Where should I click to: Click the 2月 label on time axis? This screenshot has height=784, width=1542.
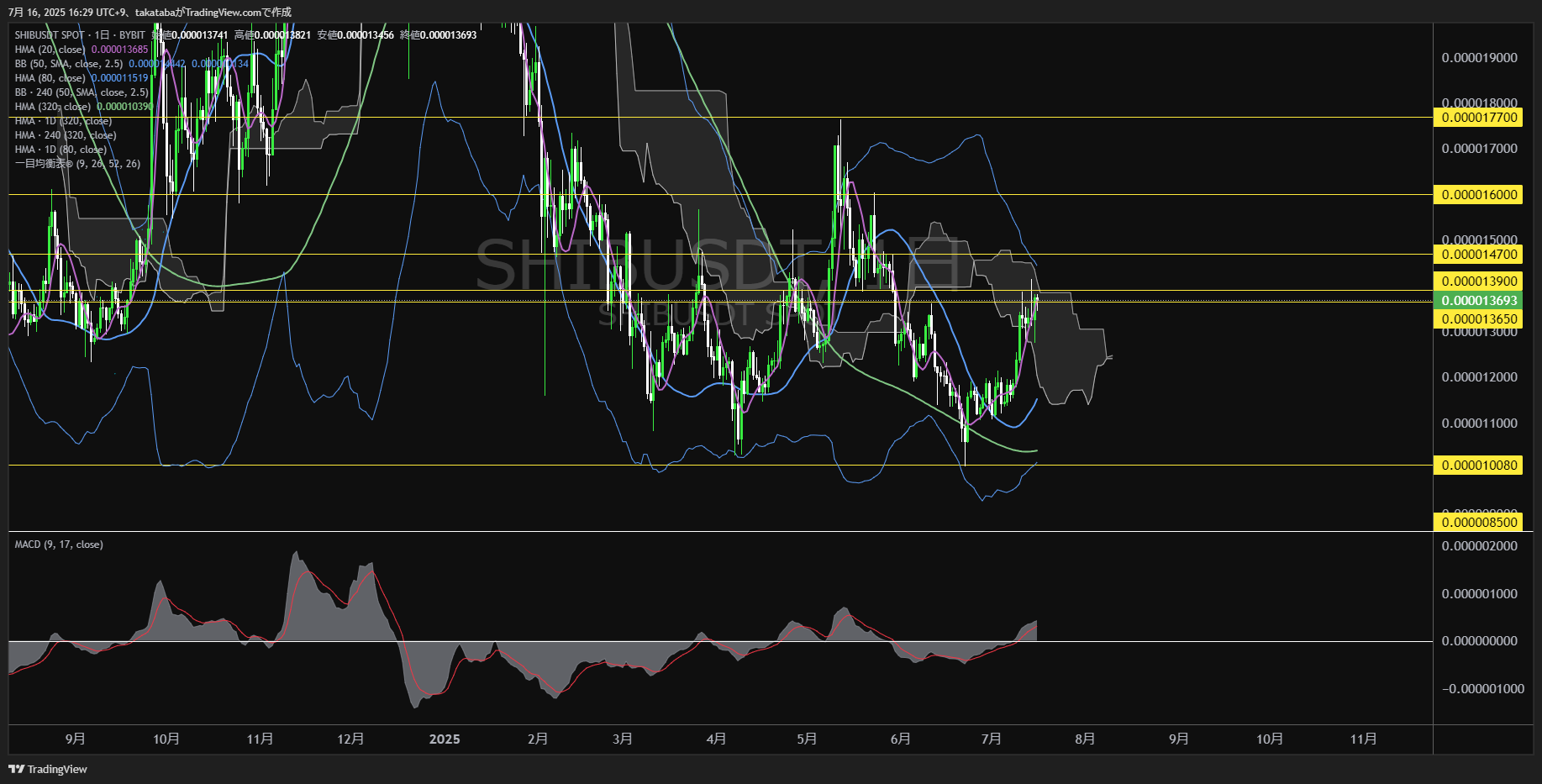click(538, 739)
